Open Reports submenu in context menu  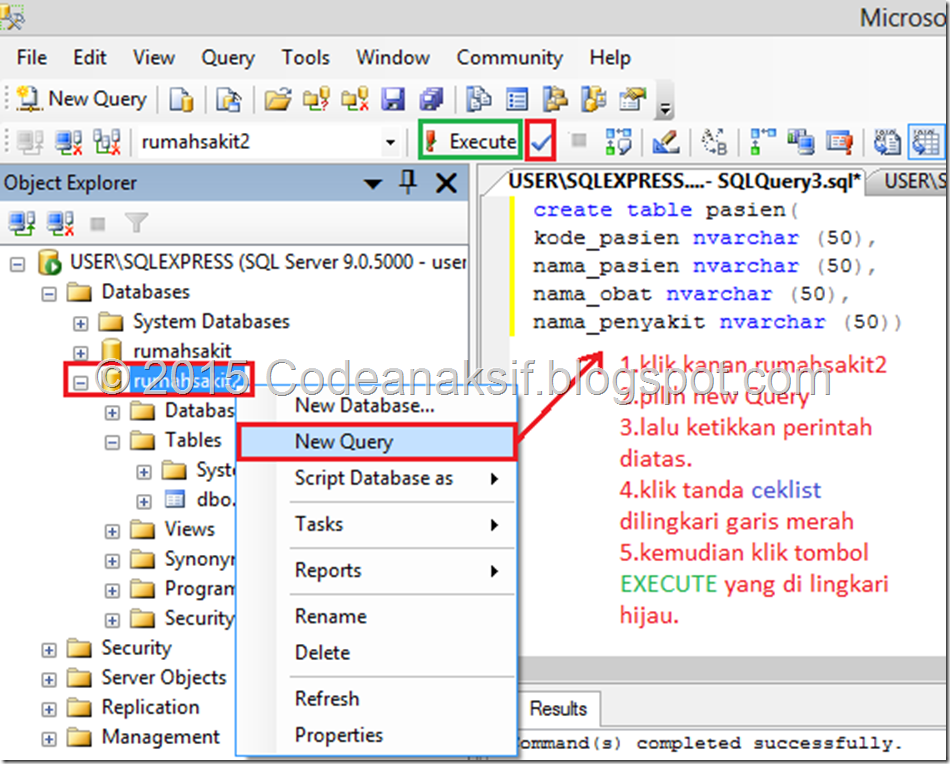click(x=376, y=570)
